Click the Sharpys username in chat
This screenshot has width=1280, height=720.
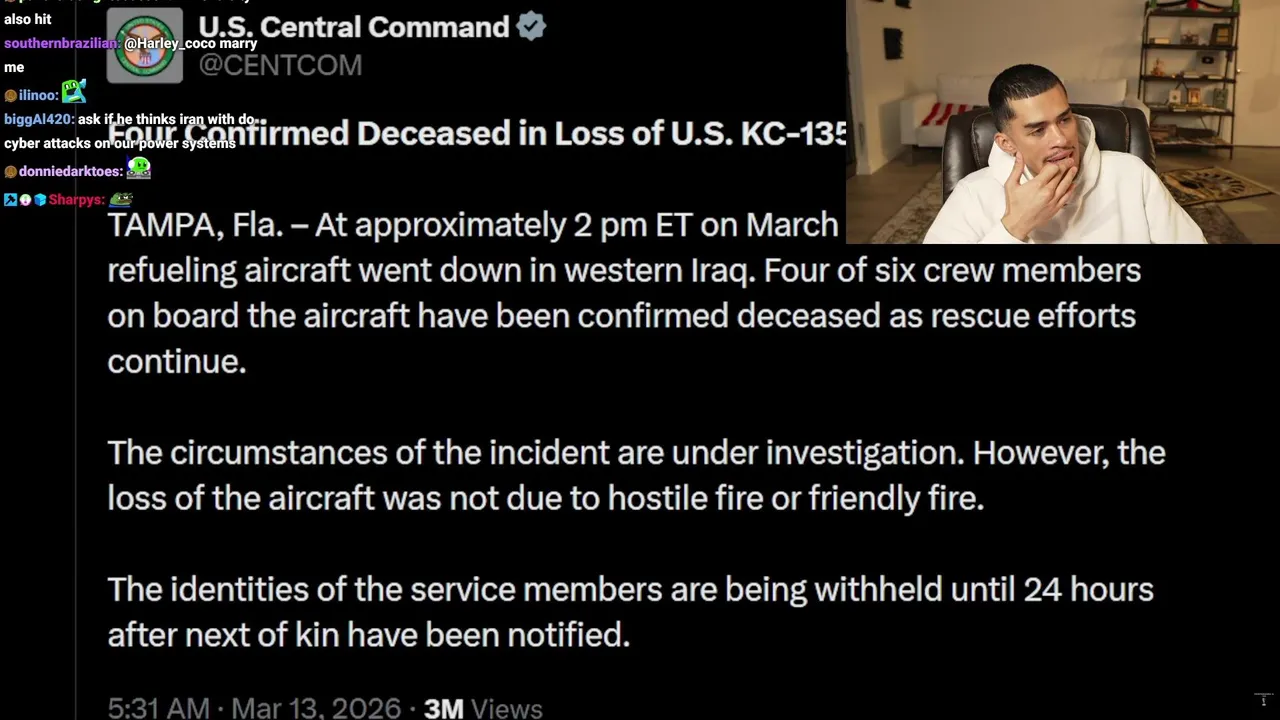76,200
